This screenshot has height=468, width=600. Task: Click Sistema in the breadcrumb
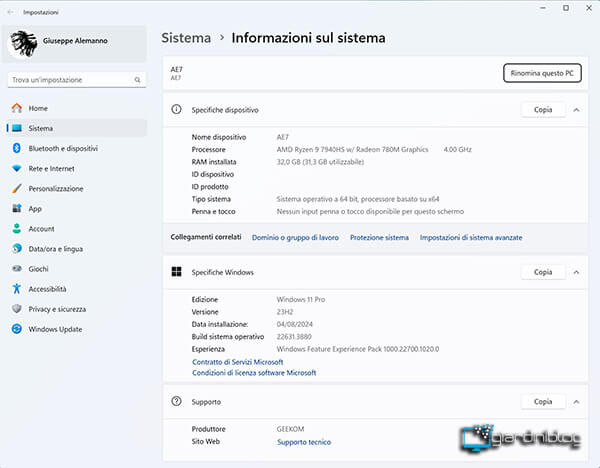186,38
